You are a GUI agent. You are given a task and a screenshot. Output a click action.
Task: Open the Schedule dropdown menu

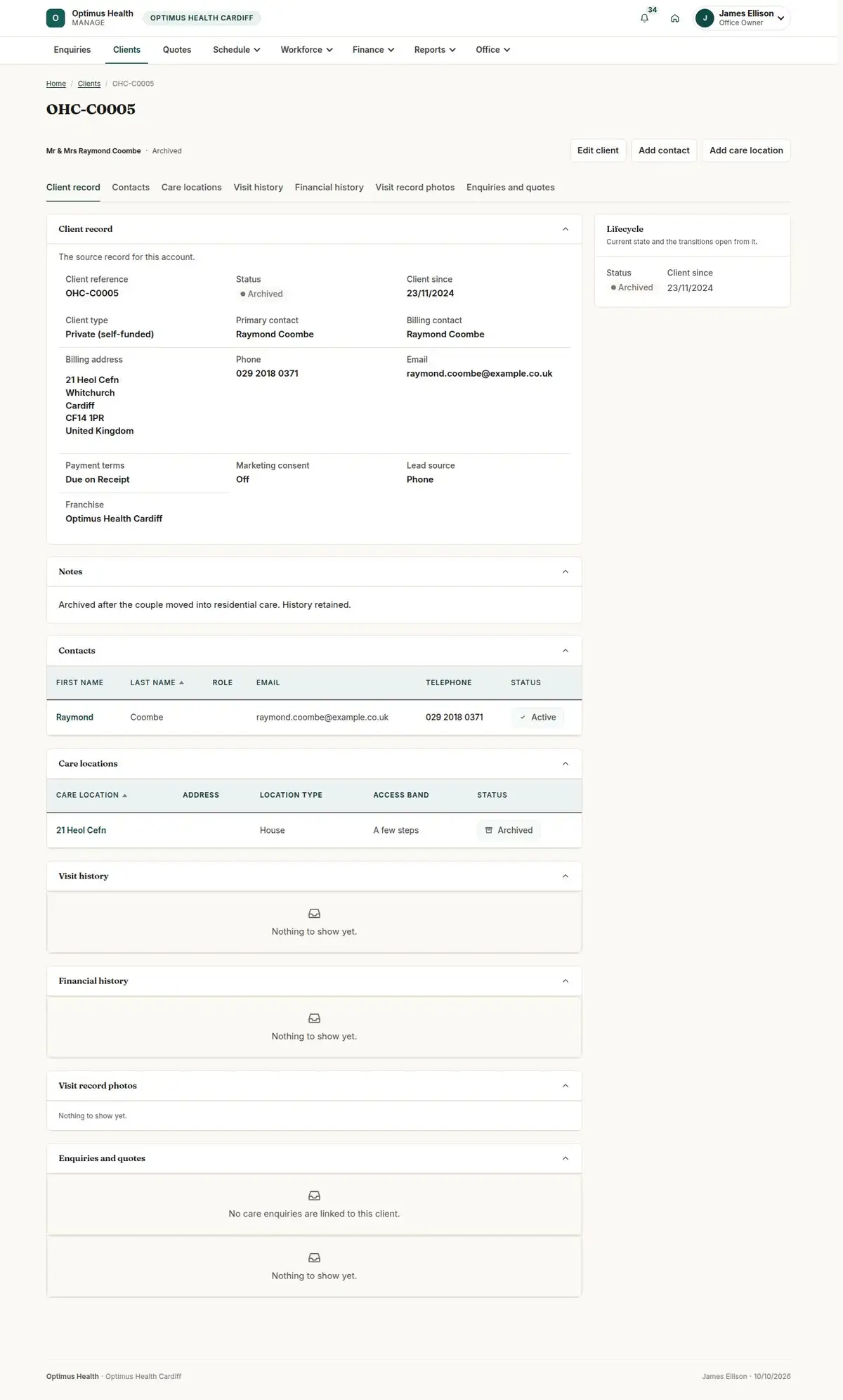tap(237, 50)
